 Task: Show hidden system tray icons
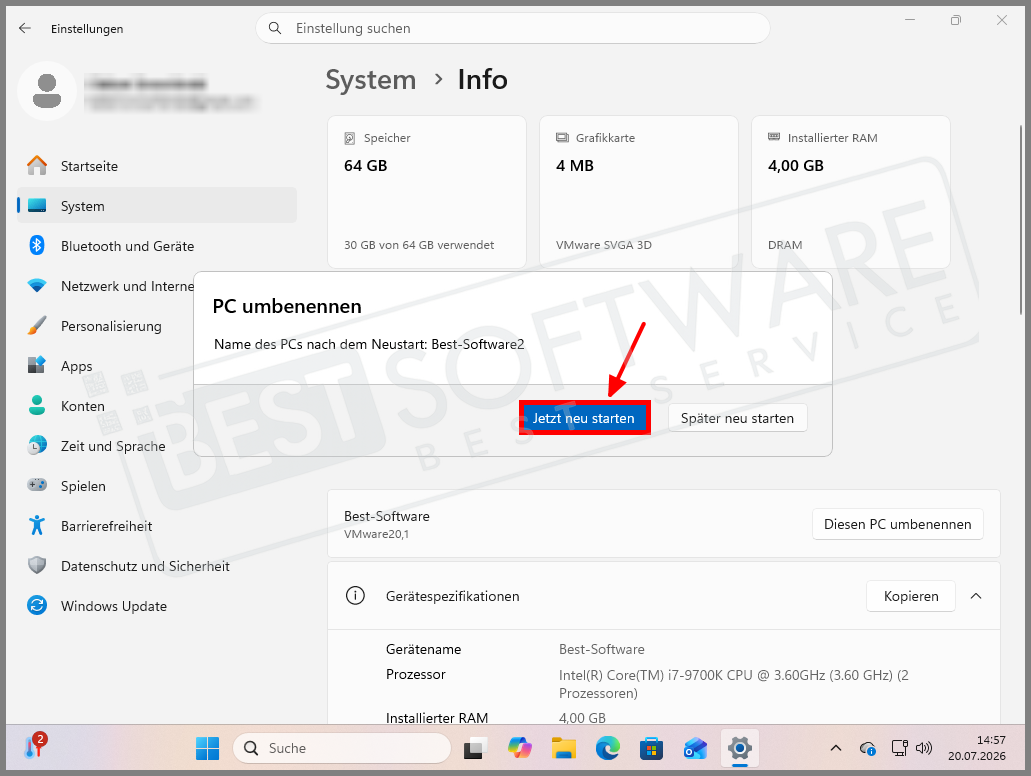tap(836, 748)
